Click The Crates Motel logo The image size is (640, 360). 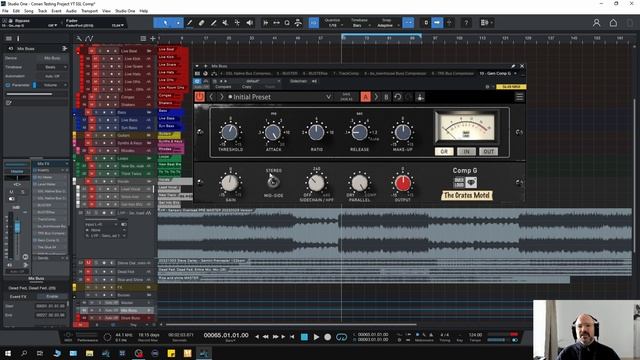click(467, 196)
